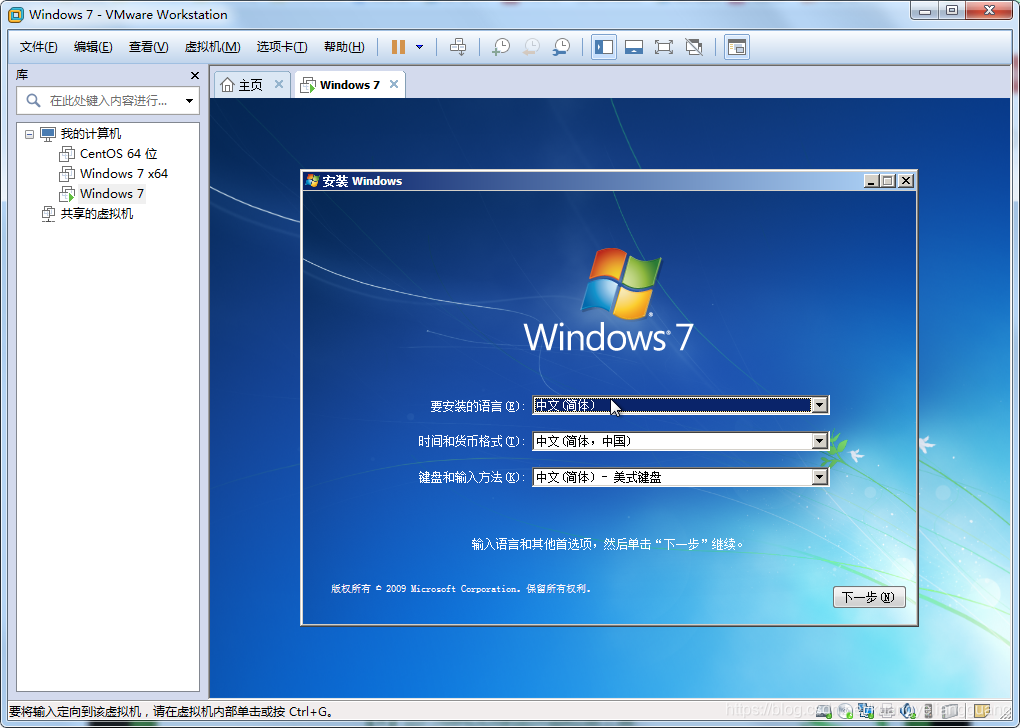
Task: Click the monitor icon beside 我的计算机
Action: click(x=48, y=135)
